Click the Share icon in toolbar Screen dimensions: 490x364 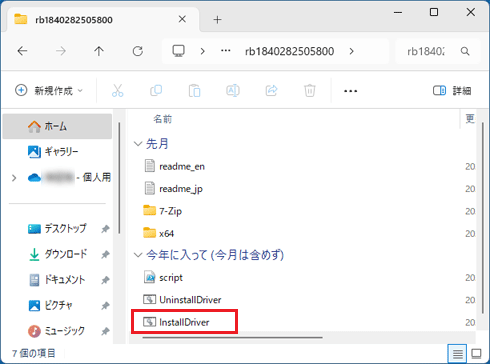click(271, 90)
